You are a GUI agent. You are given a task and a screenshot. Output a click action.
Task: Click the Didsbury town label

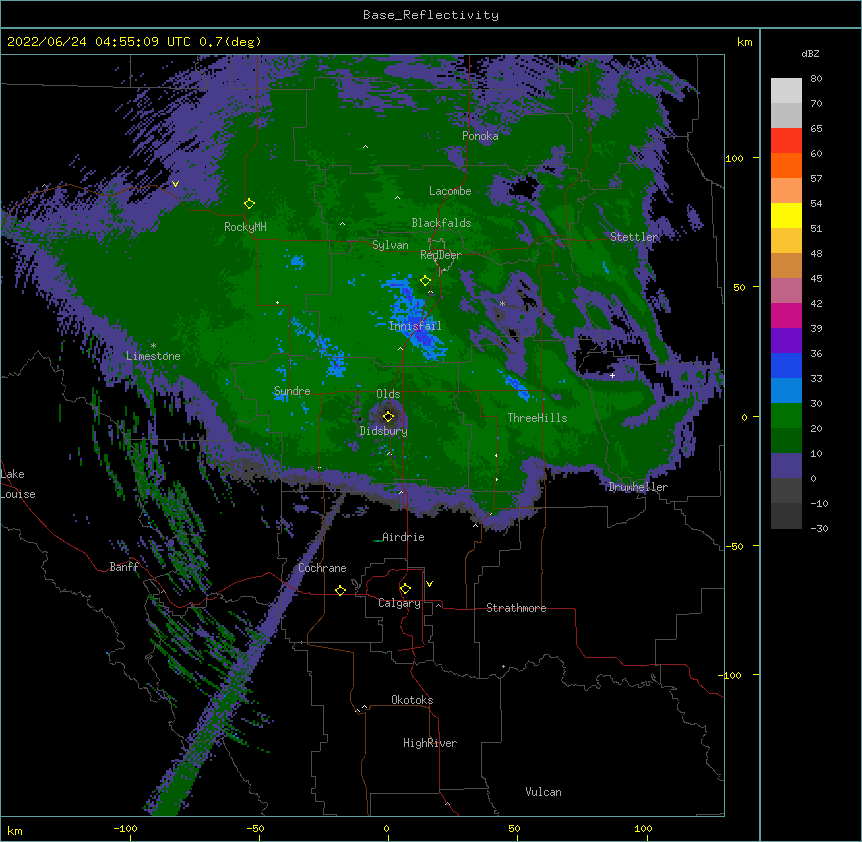pyautogui.click(x=384, y=431)
